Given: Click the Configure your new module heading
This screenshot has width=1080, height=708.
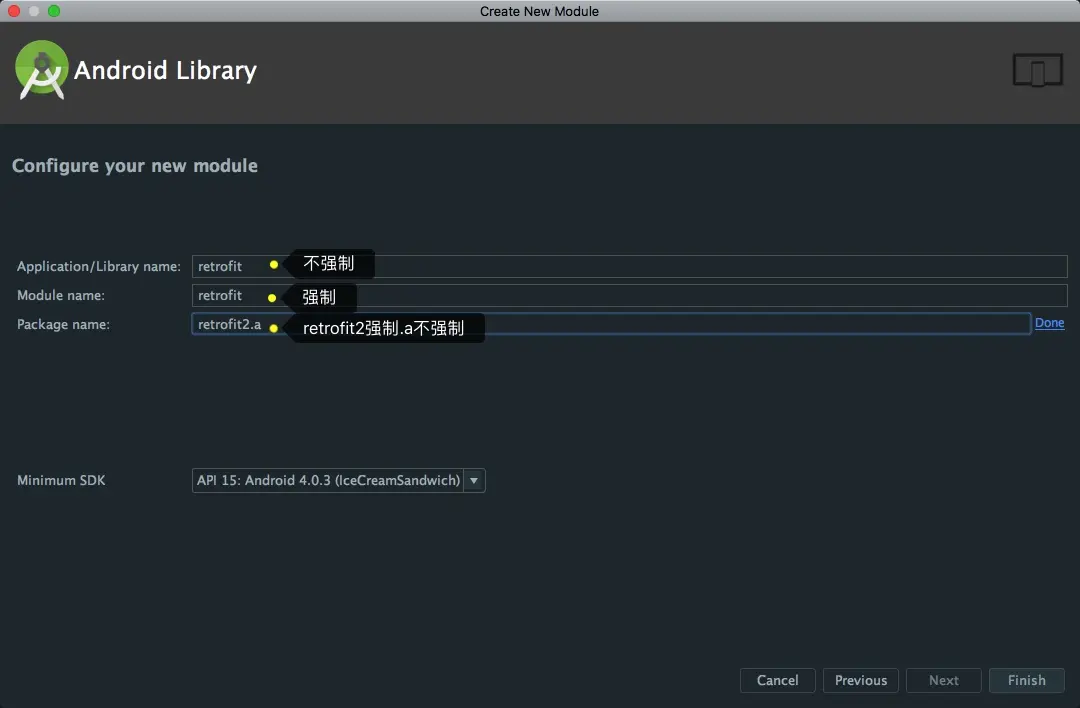Looking at the screenshot, I should click(135, 166).
